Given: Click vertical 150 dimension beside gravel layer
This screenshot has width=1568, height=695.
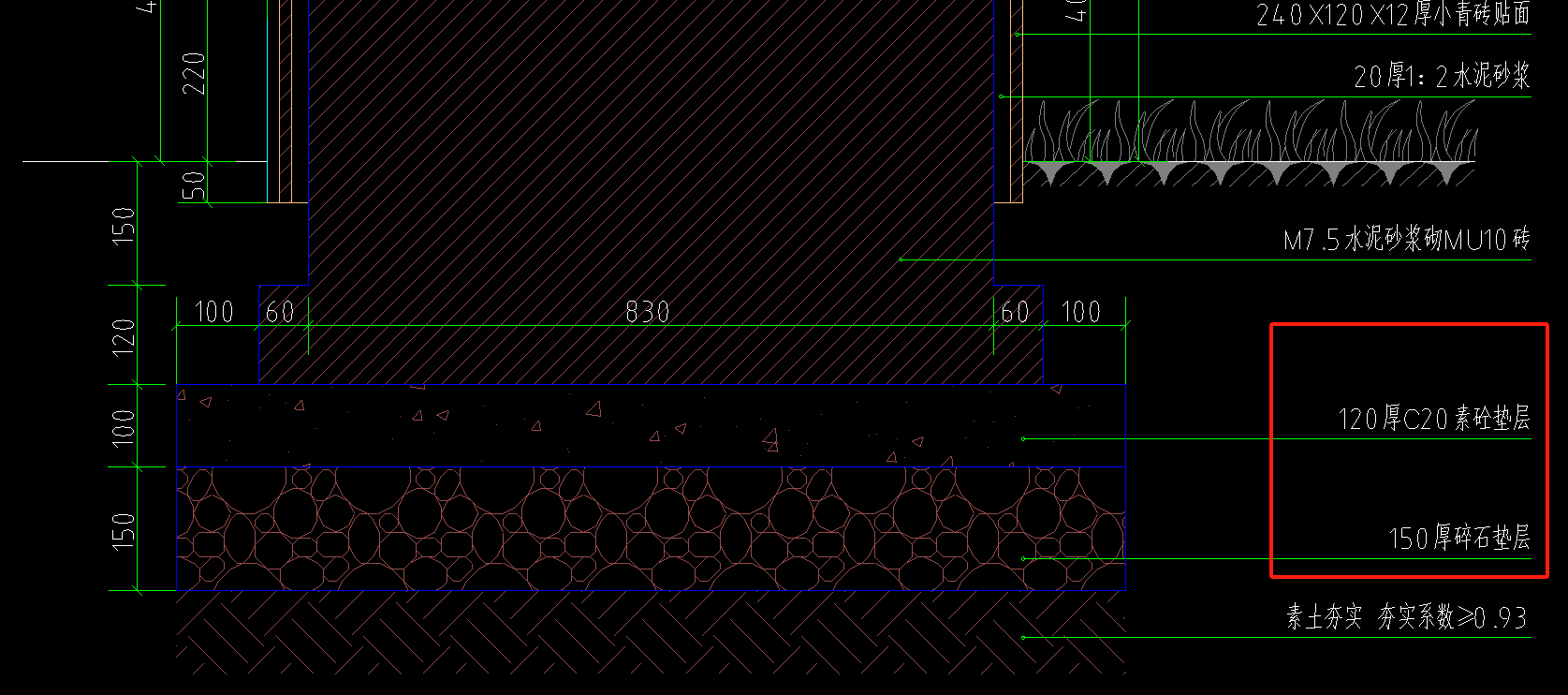Looking at the screenshot, I should (124, 530).
